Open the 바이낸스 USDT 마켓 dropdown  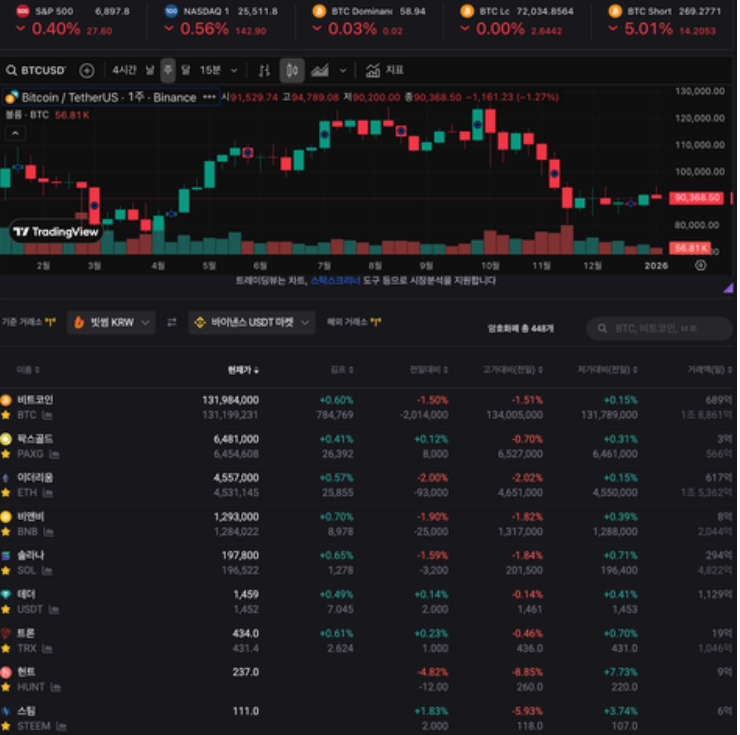pos(252,322)
